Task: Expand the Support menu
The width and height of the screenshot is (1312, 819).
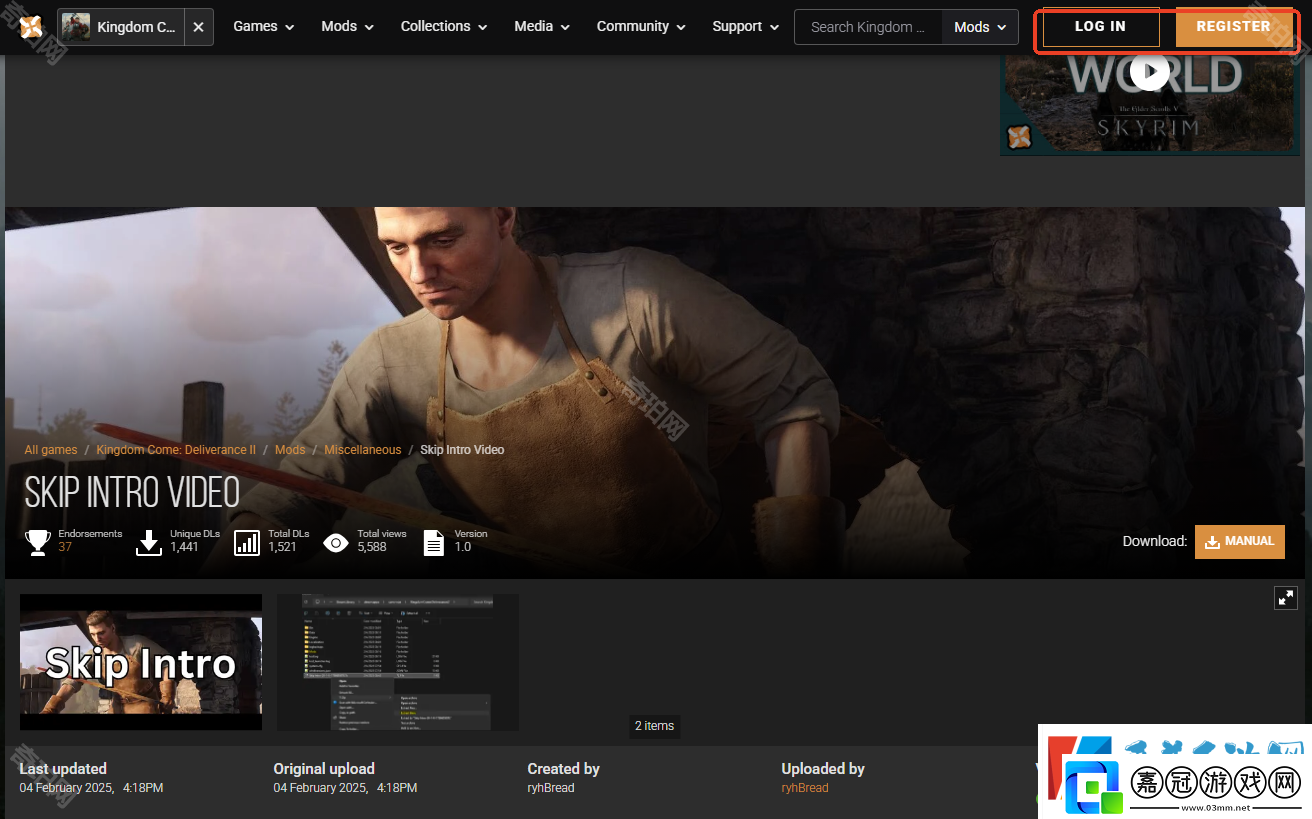Action: point(746,27)
